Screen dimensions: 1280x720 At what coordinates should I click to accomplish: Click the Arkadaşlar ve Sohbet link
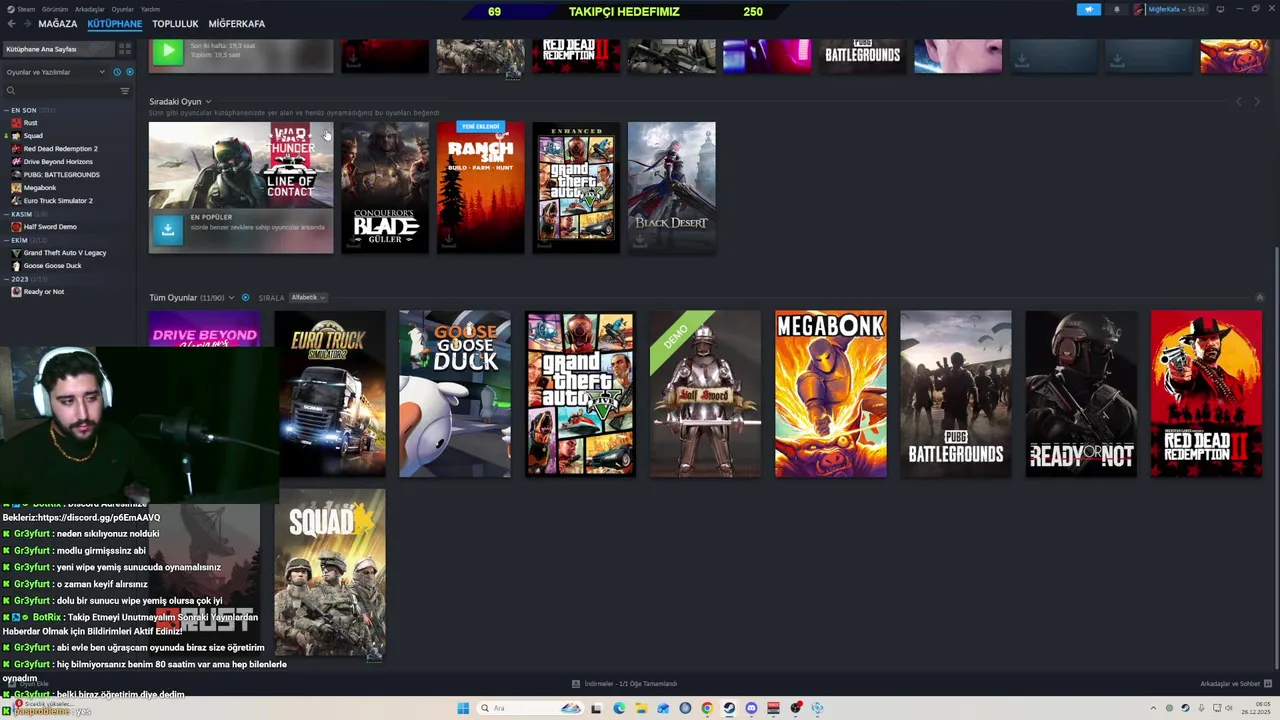(1230, 684)
